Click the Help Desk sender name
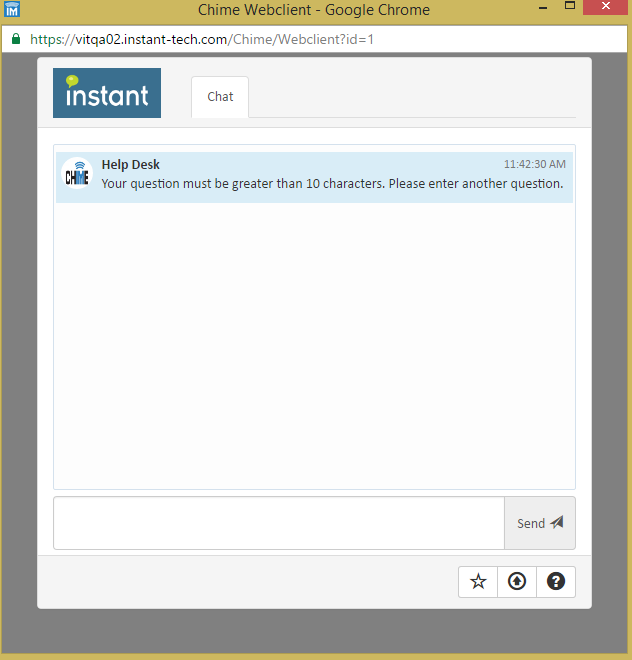The height and width of the screenshot is (660, 632). click(131, 165)
